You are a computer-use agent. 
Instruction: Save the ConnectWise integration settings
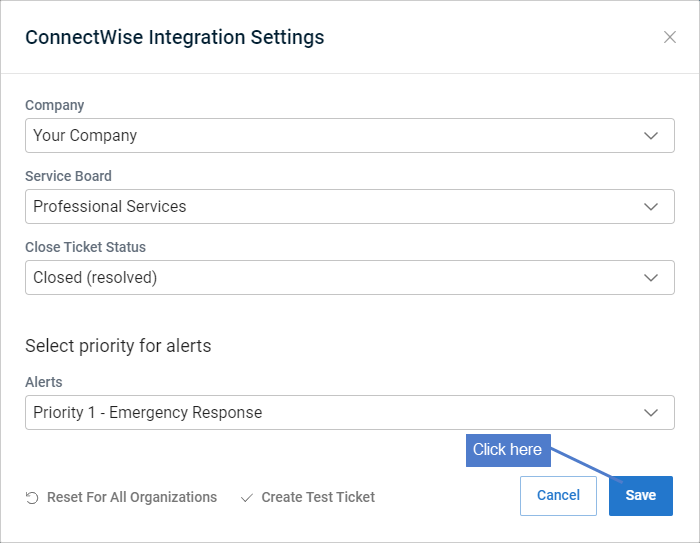tap(641, 496)
